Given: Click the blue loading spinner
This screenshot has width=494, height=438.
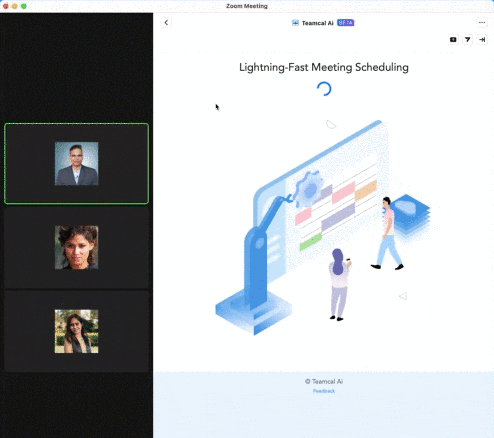Looking at the screenshot, I should point(324,89).
